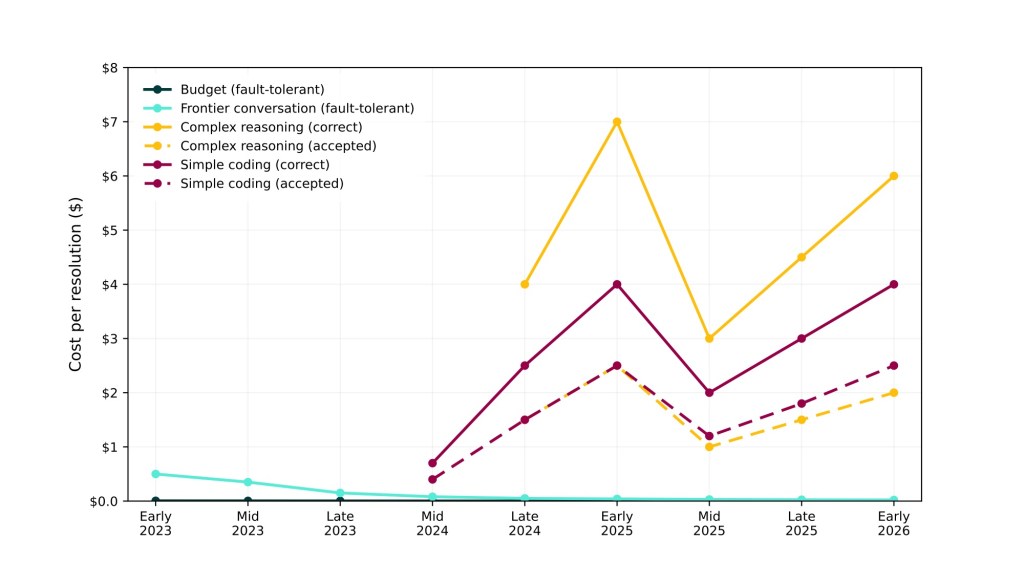Select the $4.50 Complex reasoning point at Late 2025
Viewport: 1024px width, 563px height.
[x=801, y=257]
